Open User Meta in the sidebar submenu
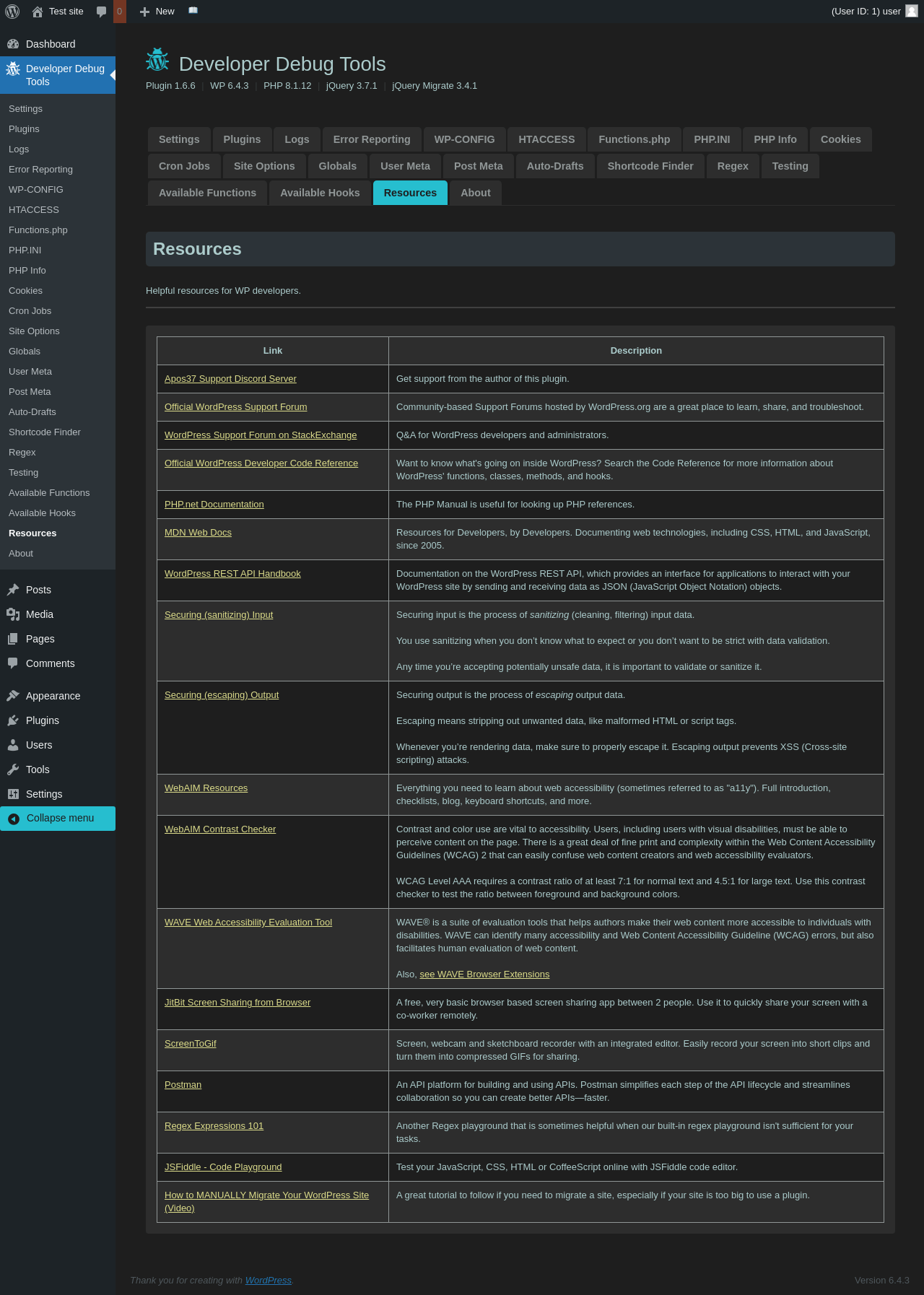Viewport: 924px width, 1295px height. click(x=58, y=372)
